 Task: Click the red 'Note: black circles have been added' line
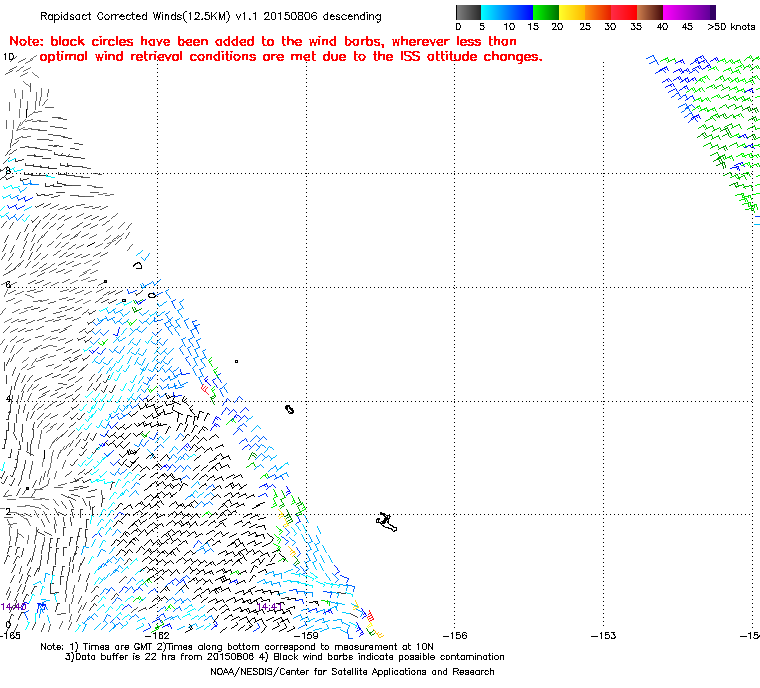click(263, 41)
